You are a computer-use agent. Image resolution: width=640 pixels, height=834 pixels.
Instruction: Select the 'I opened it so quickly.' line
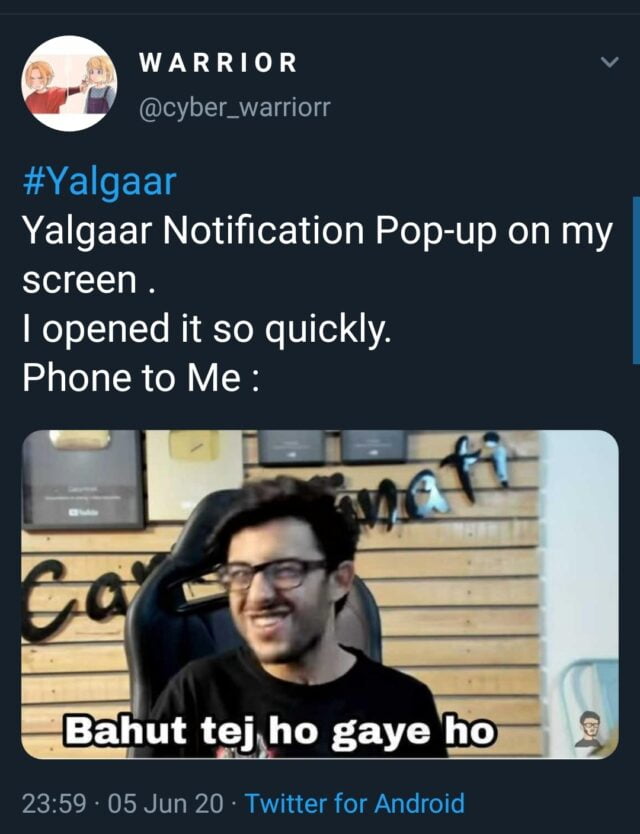tap(206, 329)
